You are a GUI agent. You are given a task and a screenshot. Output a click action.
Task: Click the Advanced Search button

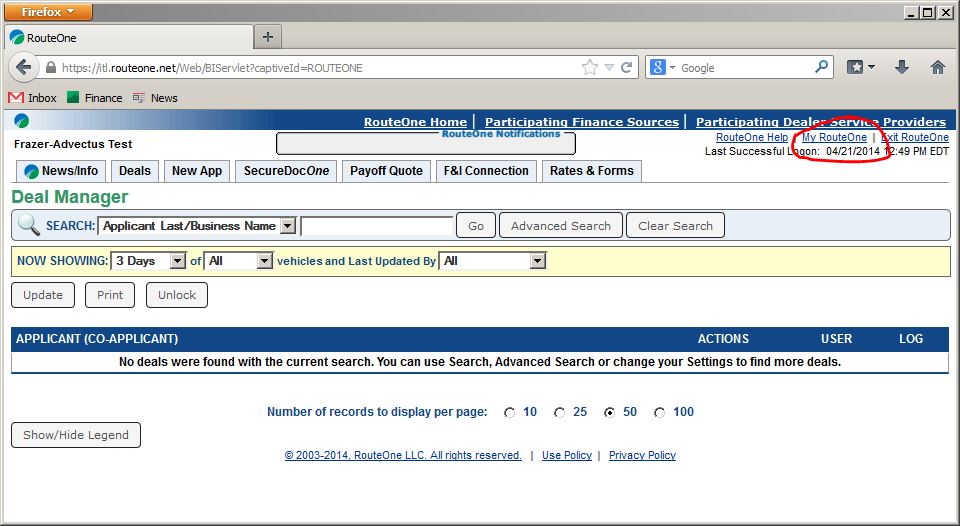pyautogui.click(x=561, y=225)
